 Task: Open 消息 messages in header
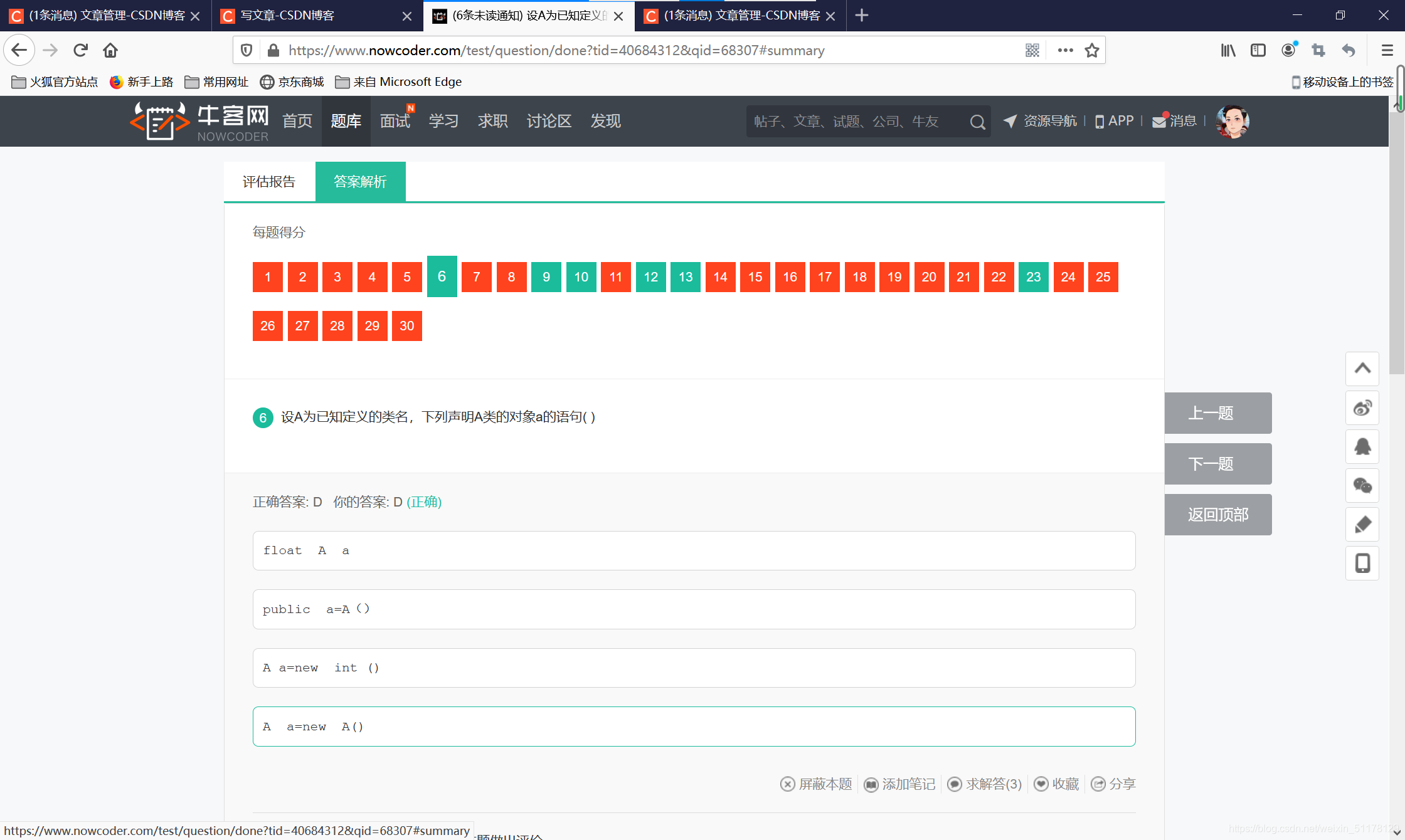[x=1175, y=121]
